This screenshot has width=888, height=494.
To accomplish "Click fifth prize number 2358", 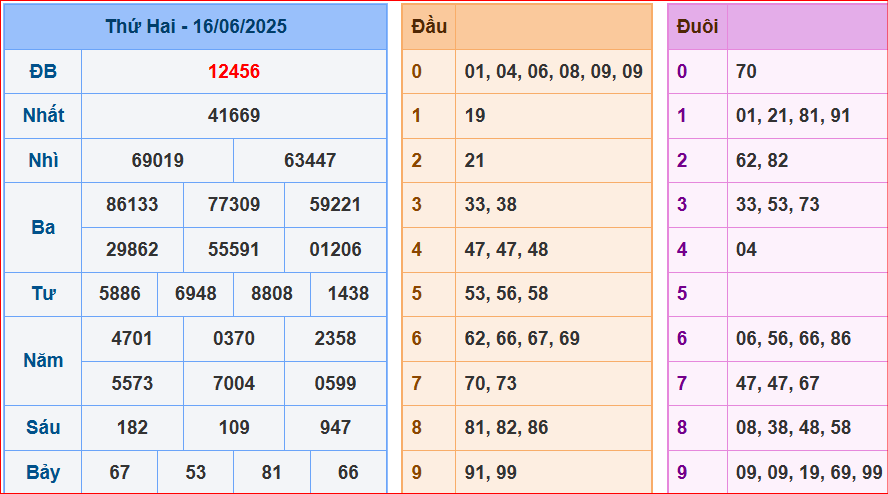I will [x=335, y=338].
